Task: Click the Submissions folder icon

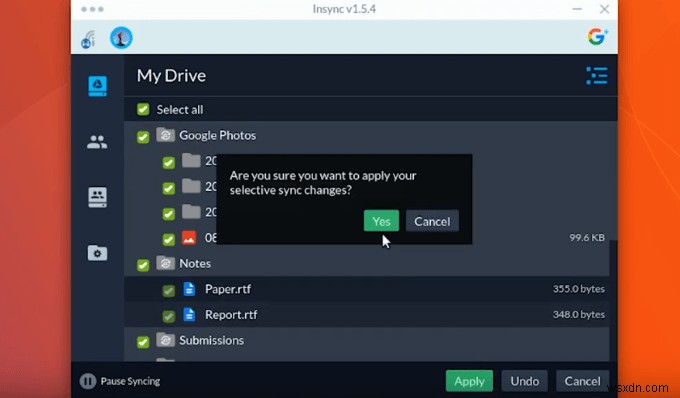Action: [x=165, y=339]
